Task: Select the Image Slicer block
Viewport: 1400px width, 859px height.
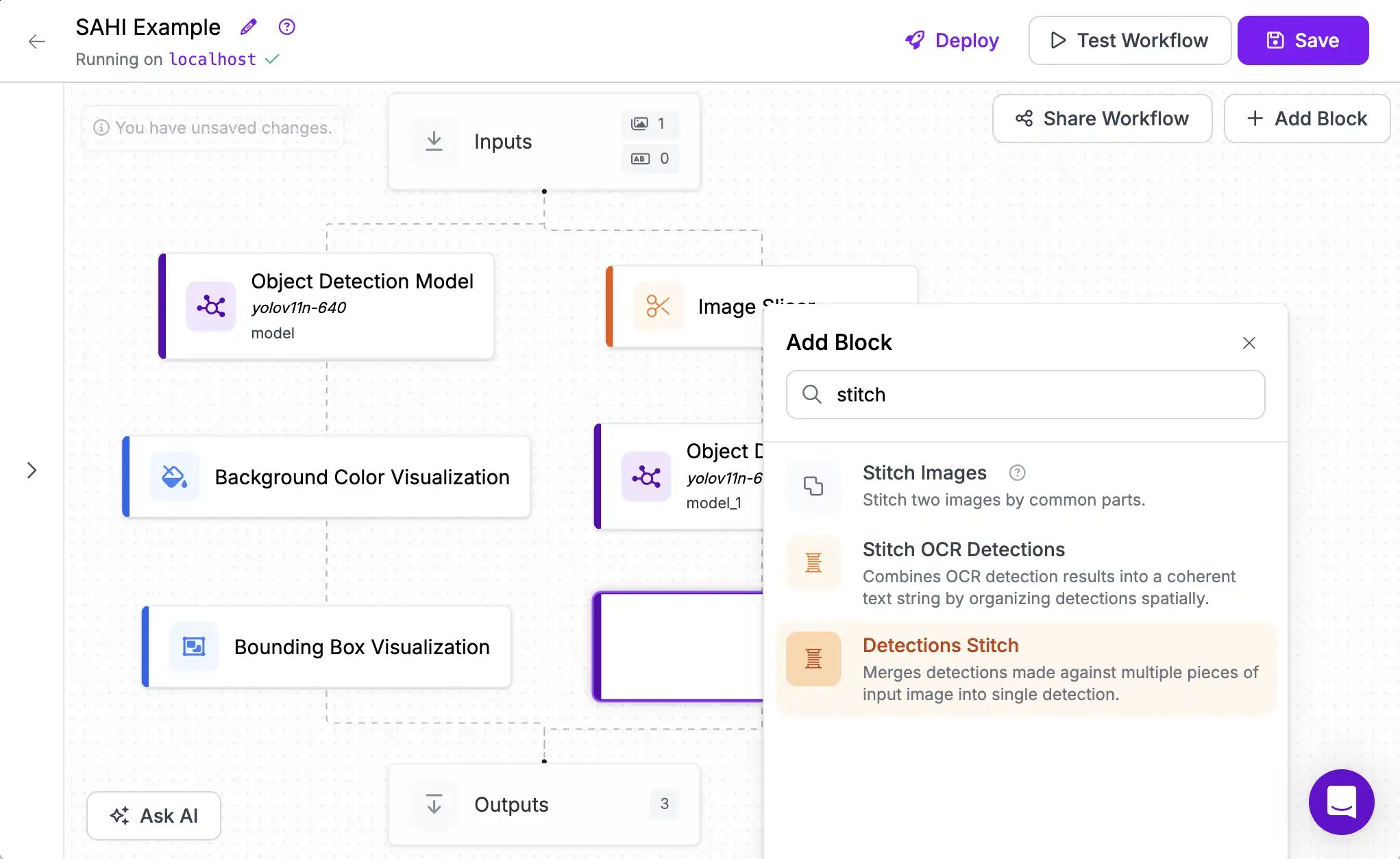Action: pyautogui.click(x=685, y=306)
